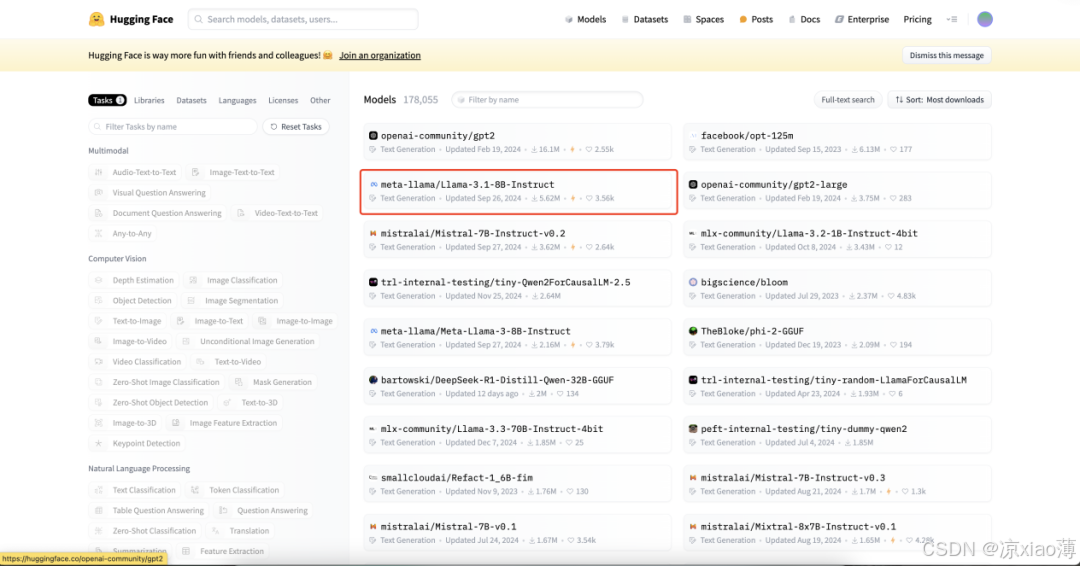Viewport: 1080px width, 566px height.
Task: Click the Mistral logo beside Mistral-7B-Instruct-v0.3
Action: [x=693, y=478]
